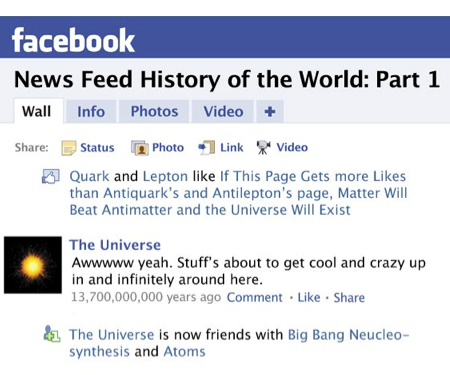Open Lepton's profile link
Screen dimensions: 450x375
pos(165,176)
